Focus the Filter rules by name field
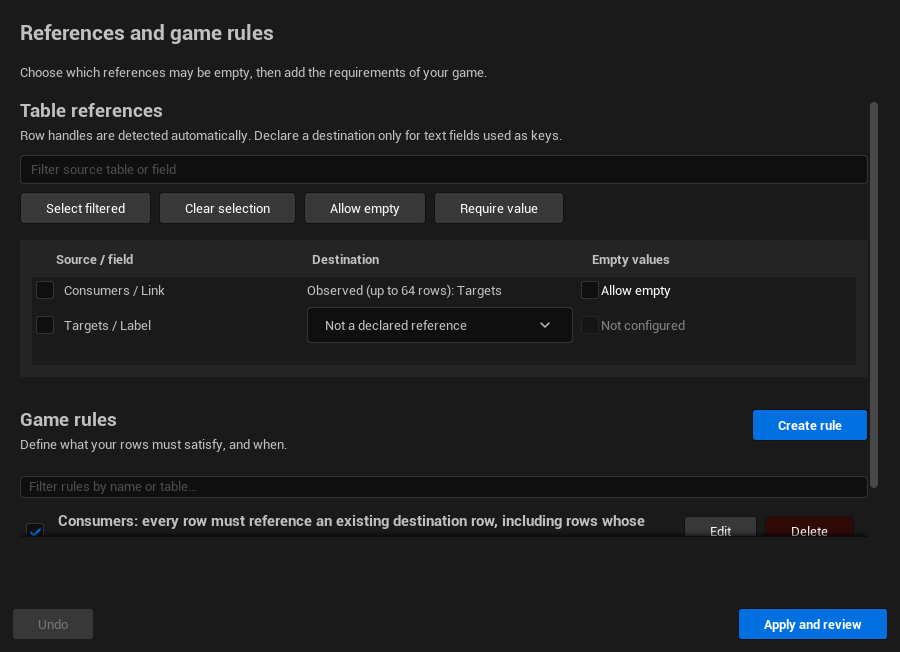 pos(444,487)
